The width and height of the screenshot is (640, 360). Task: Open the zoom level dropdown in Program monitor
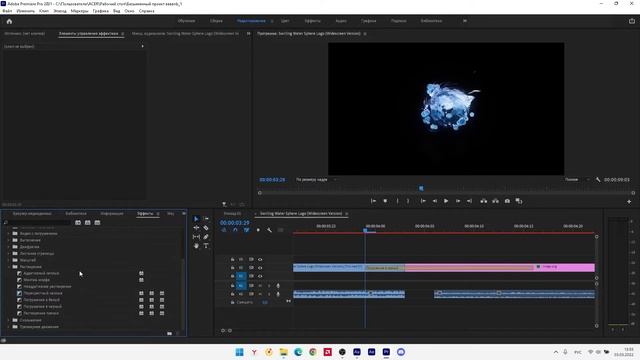click(316, 180)
